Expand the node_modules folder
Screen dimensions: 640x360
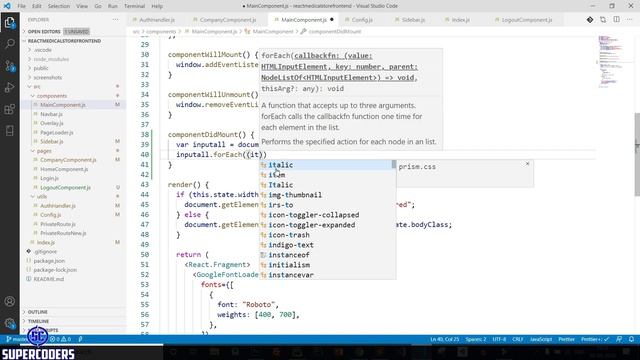tap(51, 59)
